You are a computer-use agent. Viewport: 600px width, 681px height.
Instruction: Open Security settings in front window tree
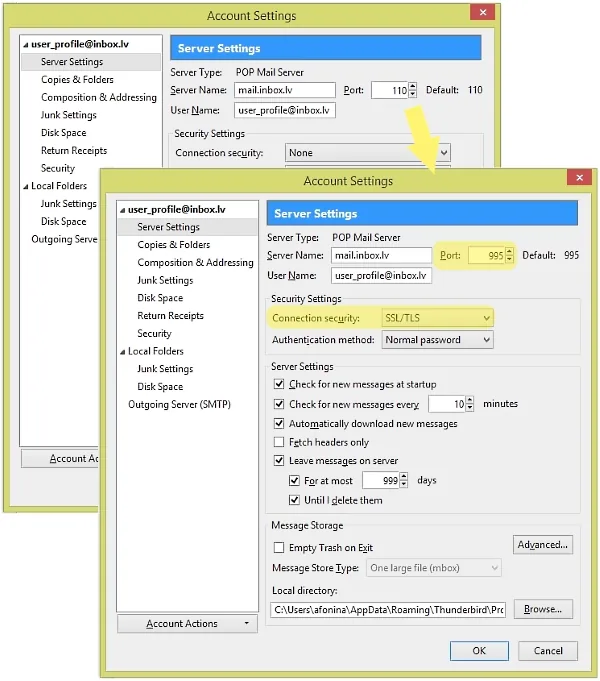154,333
